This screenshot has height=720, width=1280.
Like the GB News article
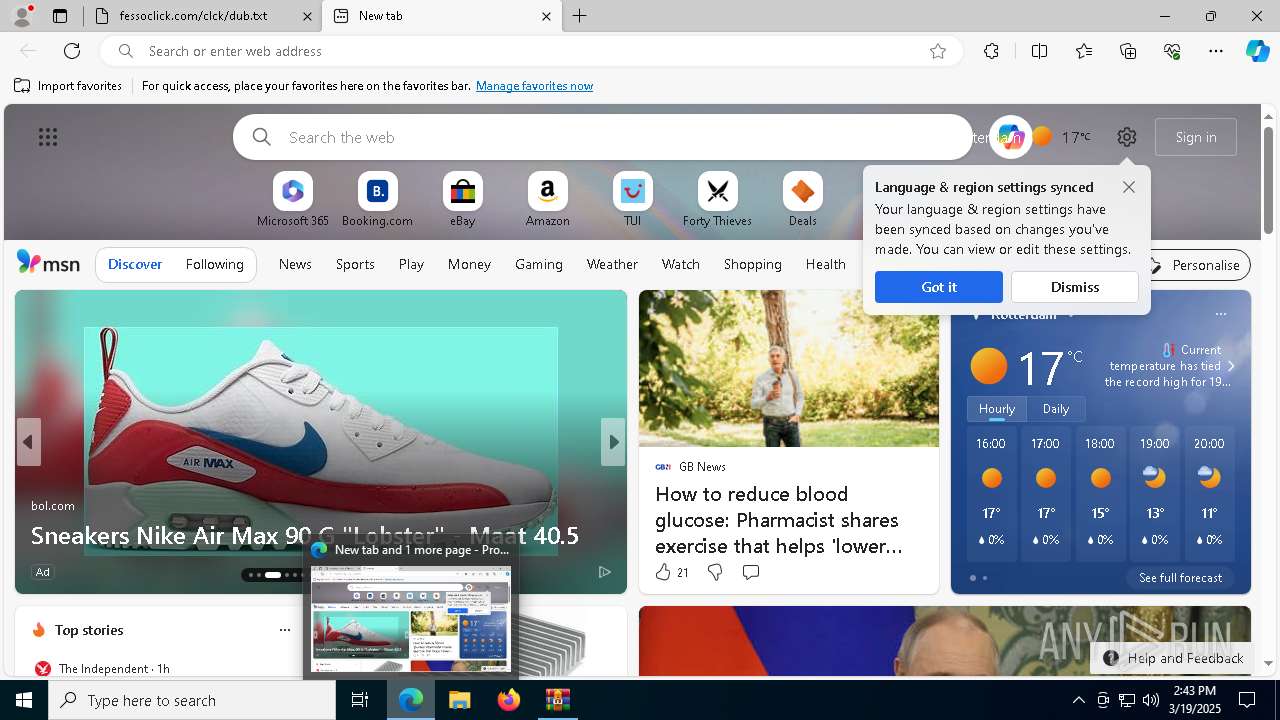671,572
